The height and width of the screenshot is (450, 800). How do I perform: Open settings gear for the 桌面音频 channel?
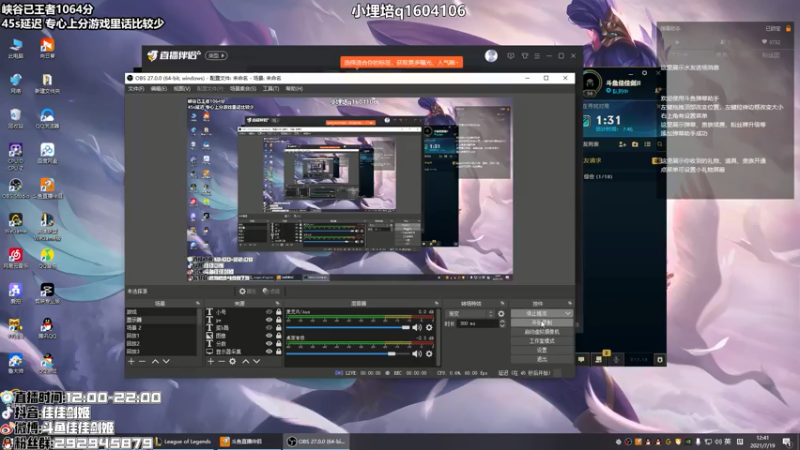[x=429, y=354]
